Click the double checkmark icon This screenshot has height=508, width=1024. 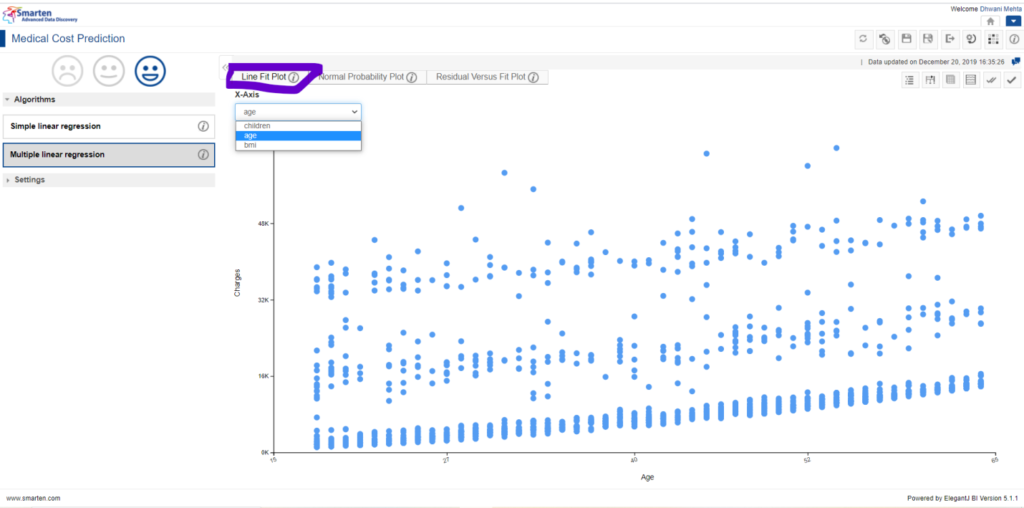991,80
